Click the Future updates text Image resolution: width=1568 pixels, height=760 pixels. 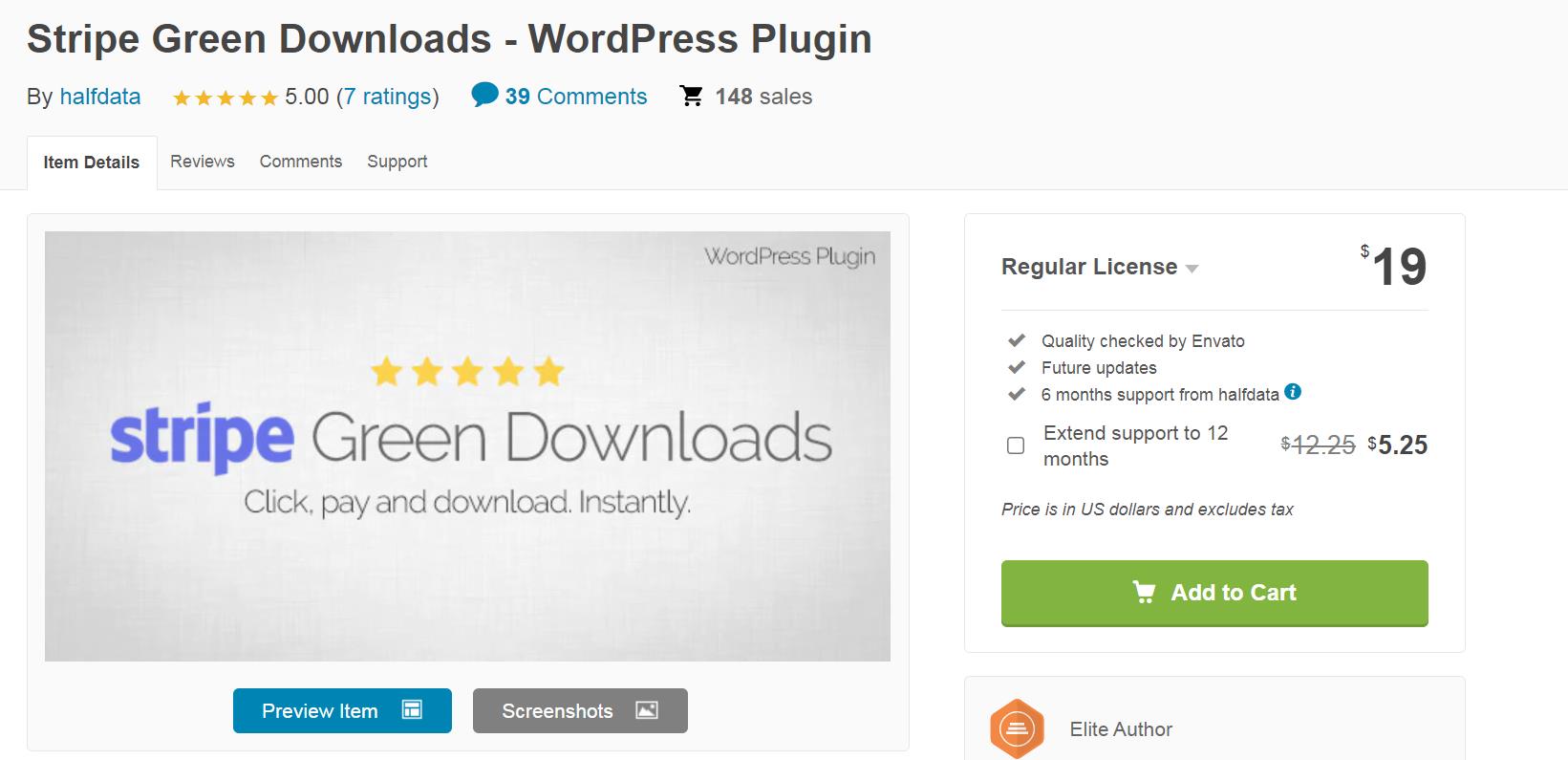[x=1099, y=368]
